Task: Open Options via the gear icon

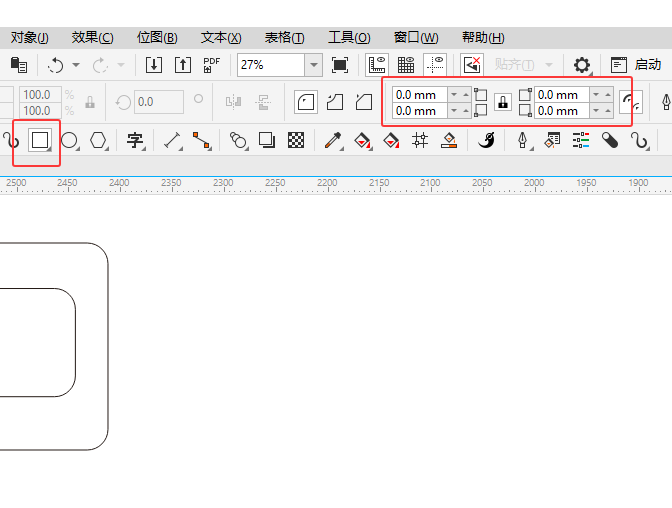Action: (x=582, y=65)
